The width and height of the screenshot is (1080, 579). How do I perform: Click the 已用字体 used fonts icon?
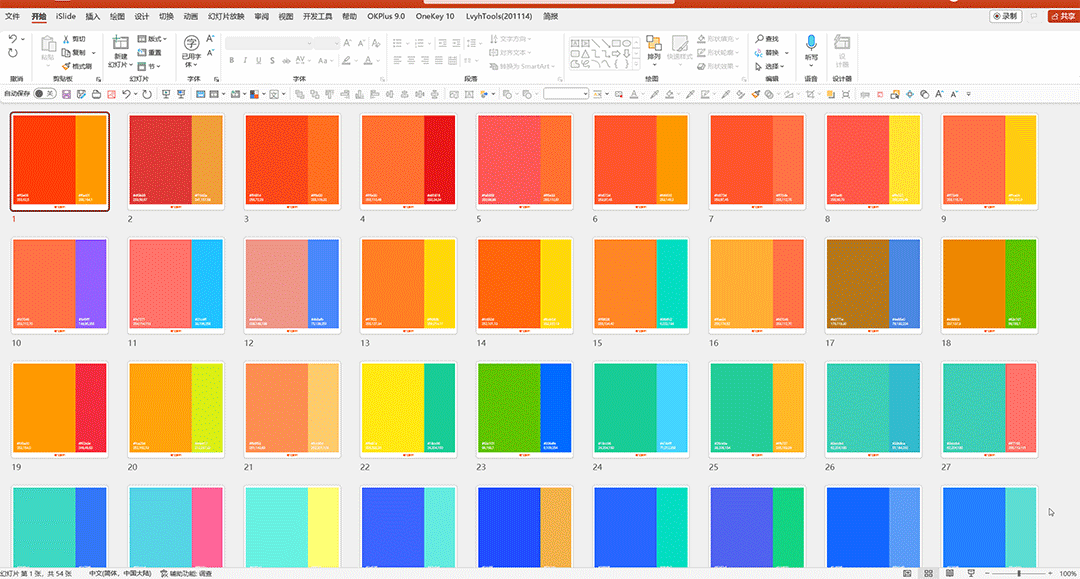191,52
